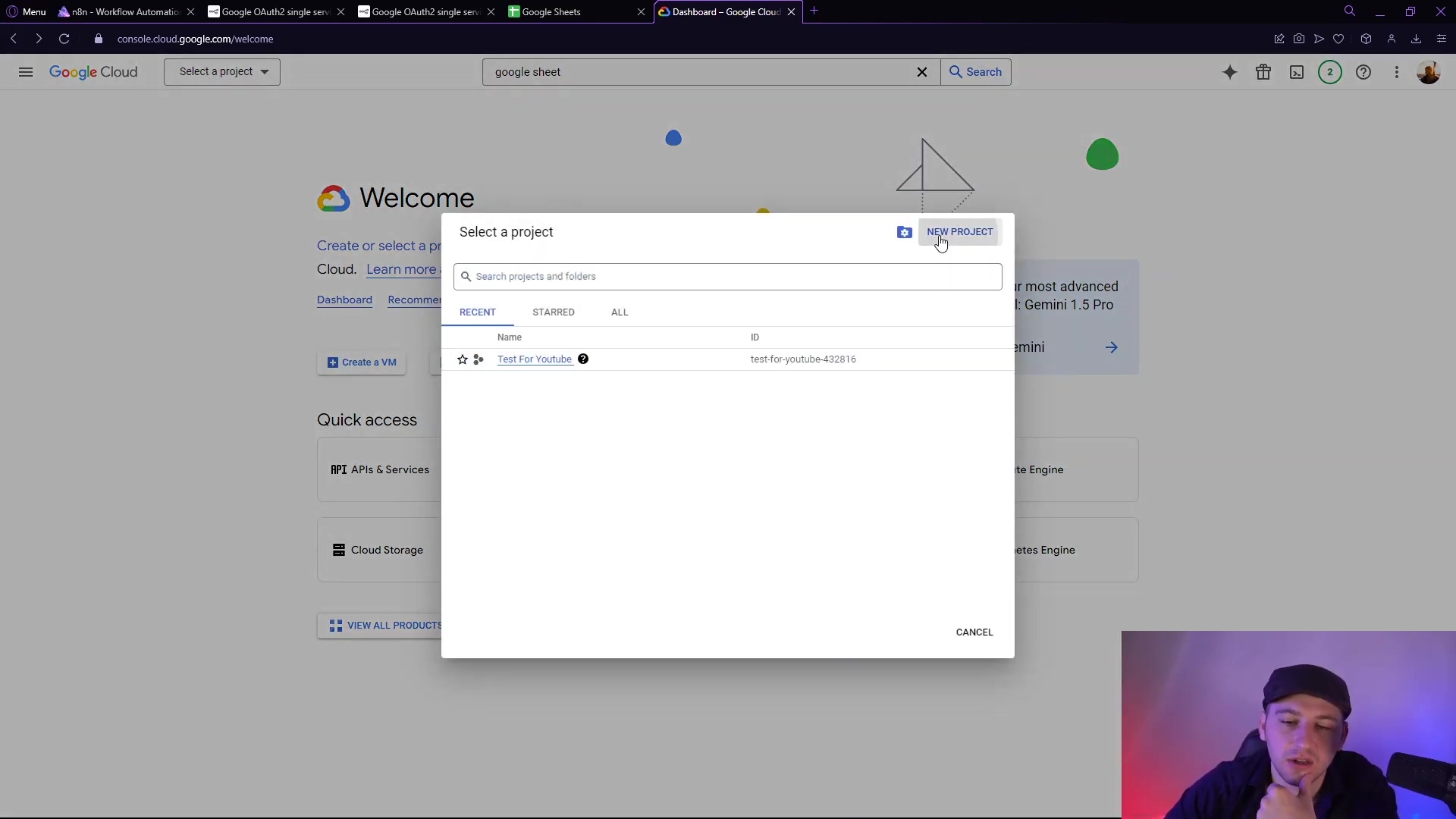Cancel the Select a project dialog
Image resolution: width=1456 pixels, height=819 pixels.
(974, 632)
